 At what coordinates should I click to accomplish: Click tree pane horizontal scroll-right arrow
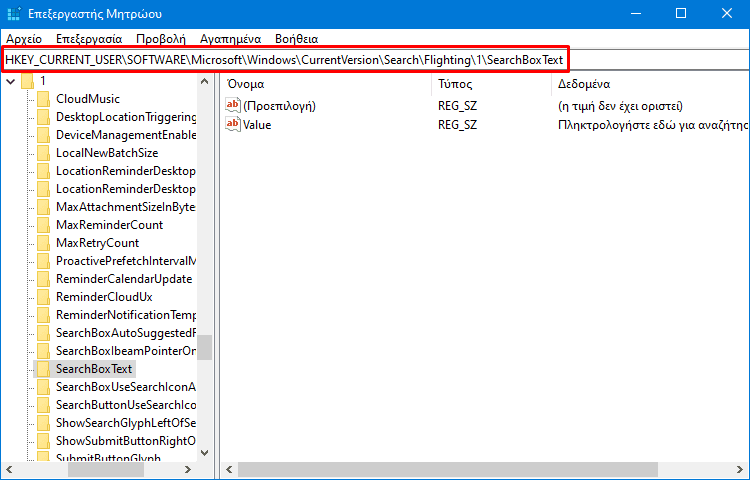pyautogui.click(x=188, y=470)
